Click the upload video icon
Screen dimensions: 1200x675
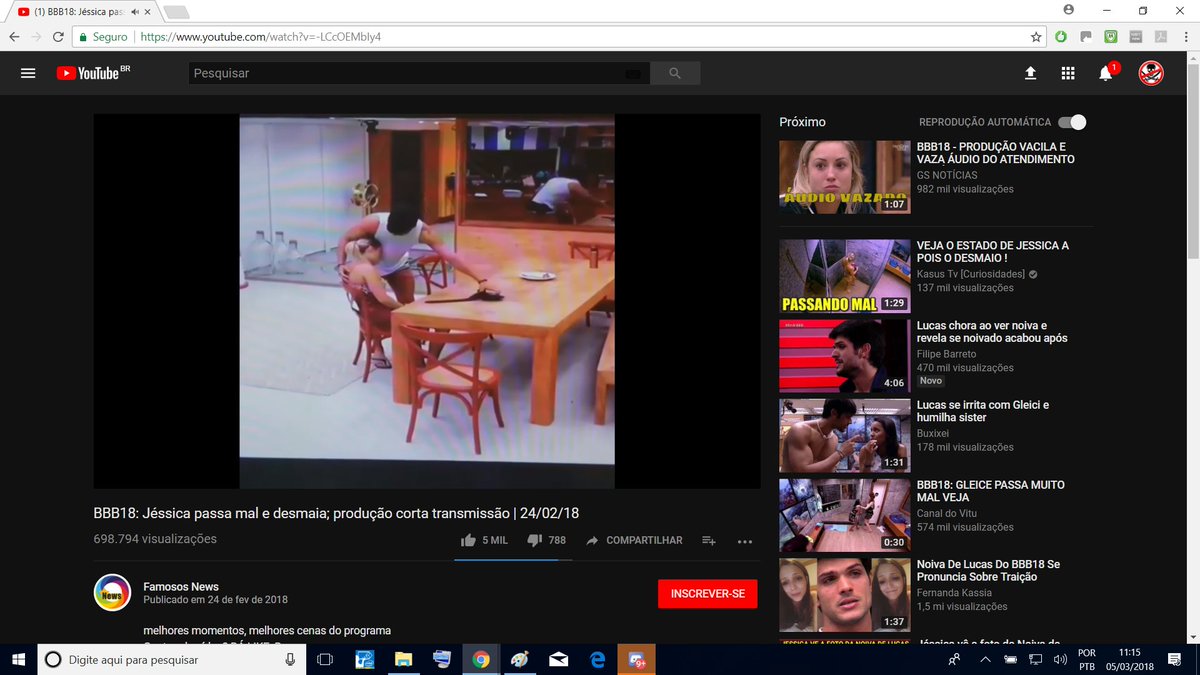1030,73
